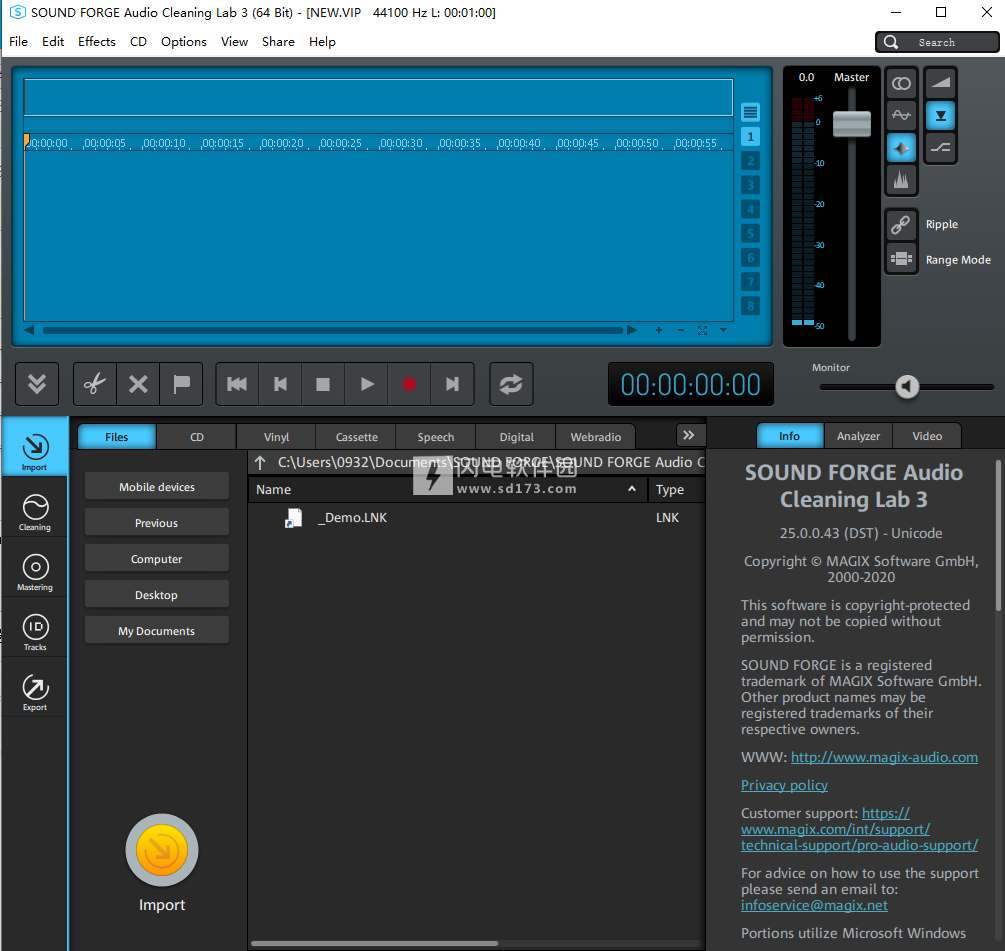Viewport: 1005px width, 951px height.
Task: Switch to the Vinyl tab
Action: pyautogui.click(x=276, y=436)
